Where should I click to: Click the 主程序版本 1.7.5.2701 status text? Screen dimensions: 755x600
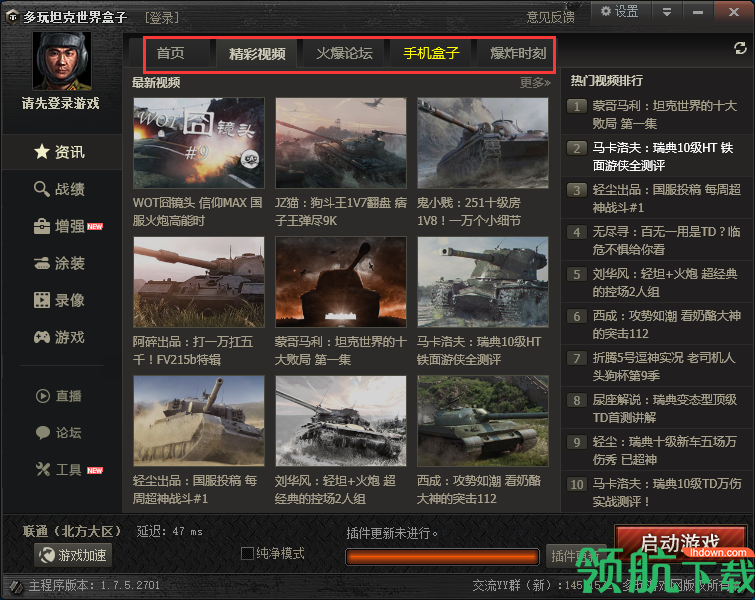(x=94, y=585)
